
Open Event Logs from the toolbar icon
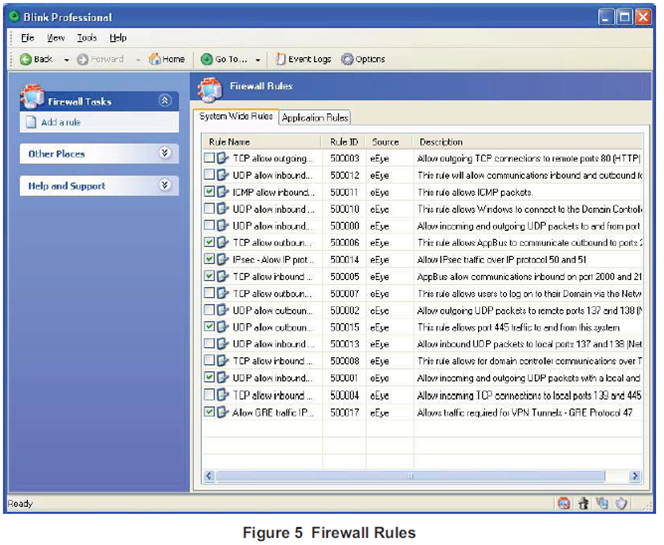click(x=280, y=59)
